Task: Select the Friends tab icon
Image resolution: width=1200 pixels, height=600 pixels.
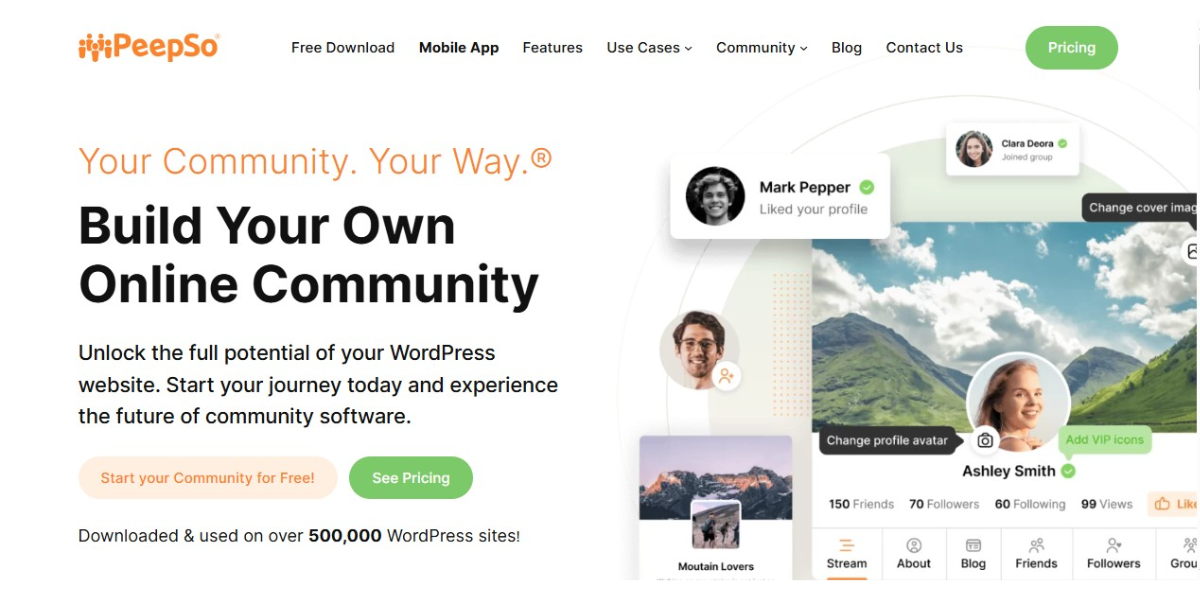Action: (x=1036, y=546)
